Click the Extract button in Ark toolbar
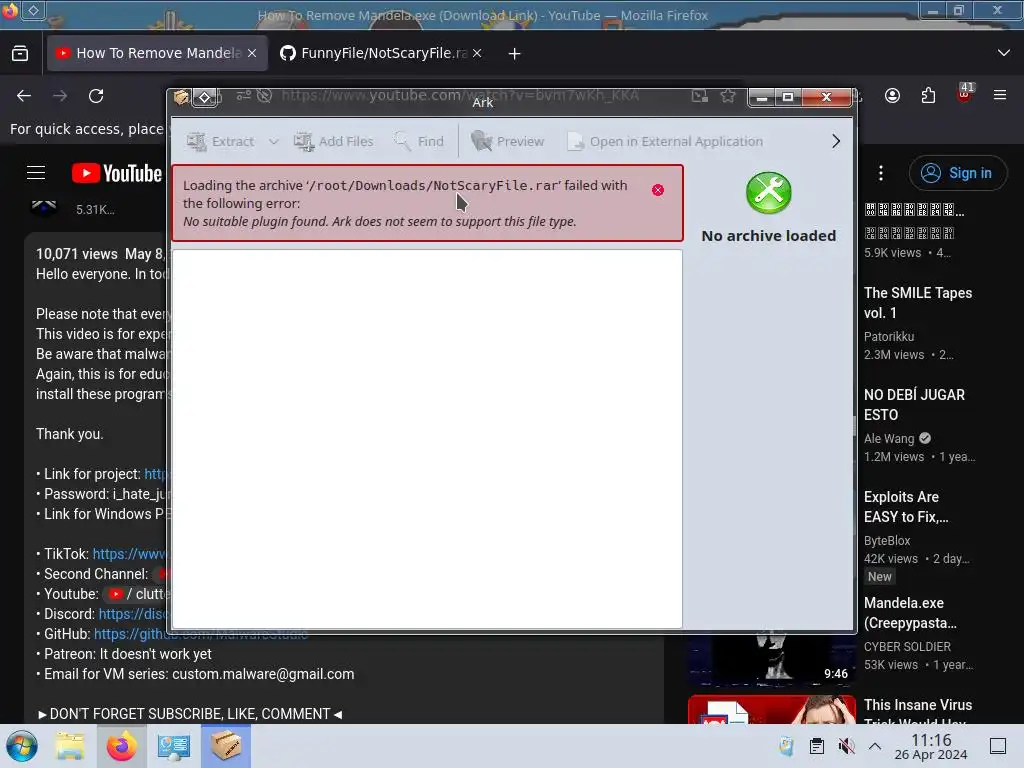The height and width of the screenshot is (768, 1024). tap(221, 141)
